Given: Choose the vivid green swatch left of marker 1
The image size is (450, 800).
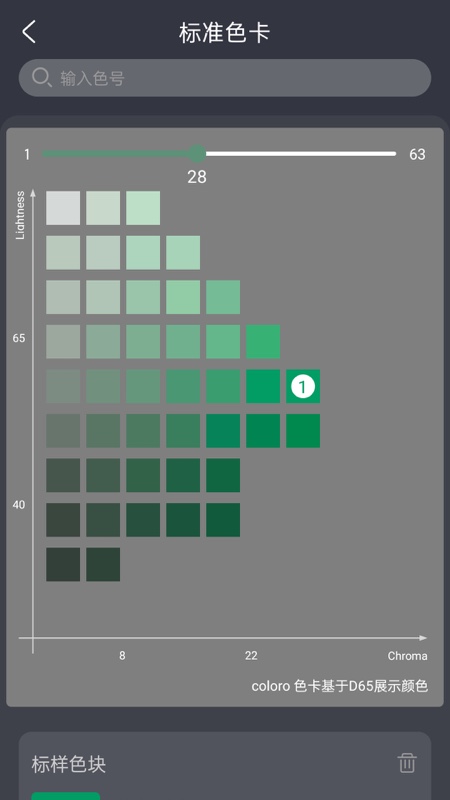Looking at the screenshot, I should click(x=263, y=387).
